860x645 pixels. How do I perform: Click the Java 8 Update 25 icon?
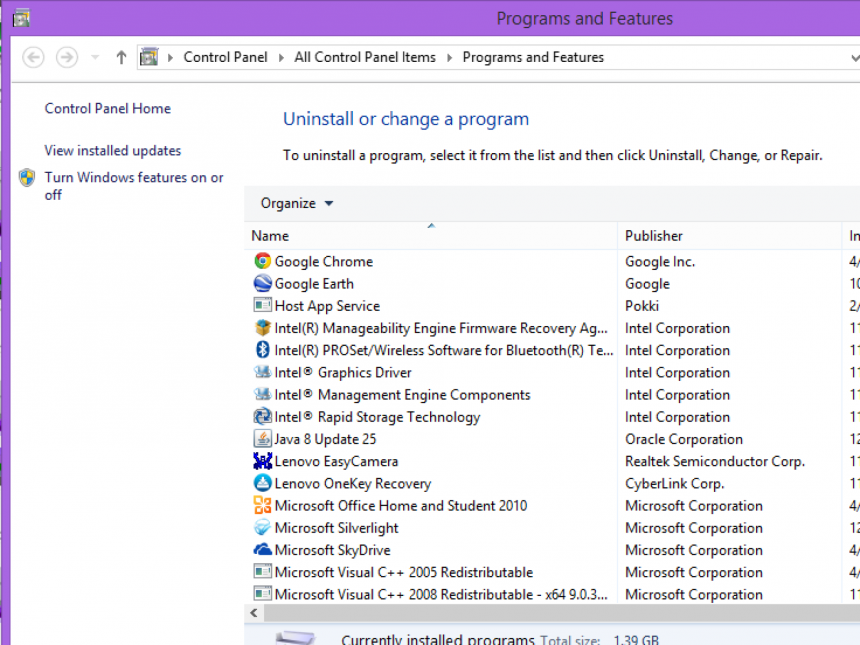pyautogui.click(x=263, y=438)
